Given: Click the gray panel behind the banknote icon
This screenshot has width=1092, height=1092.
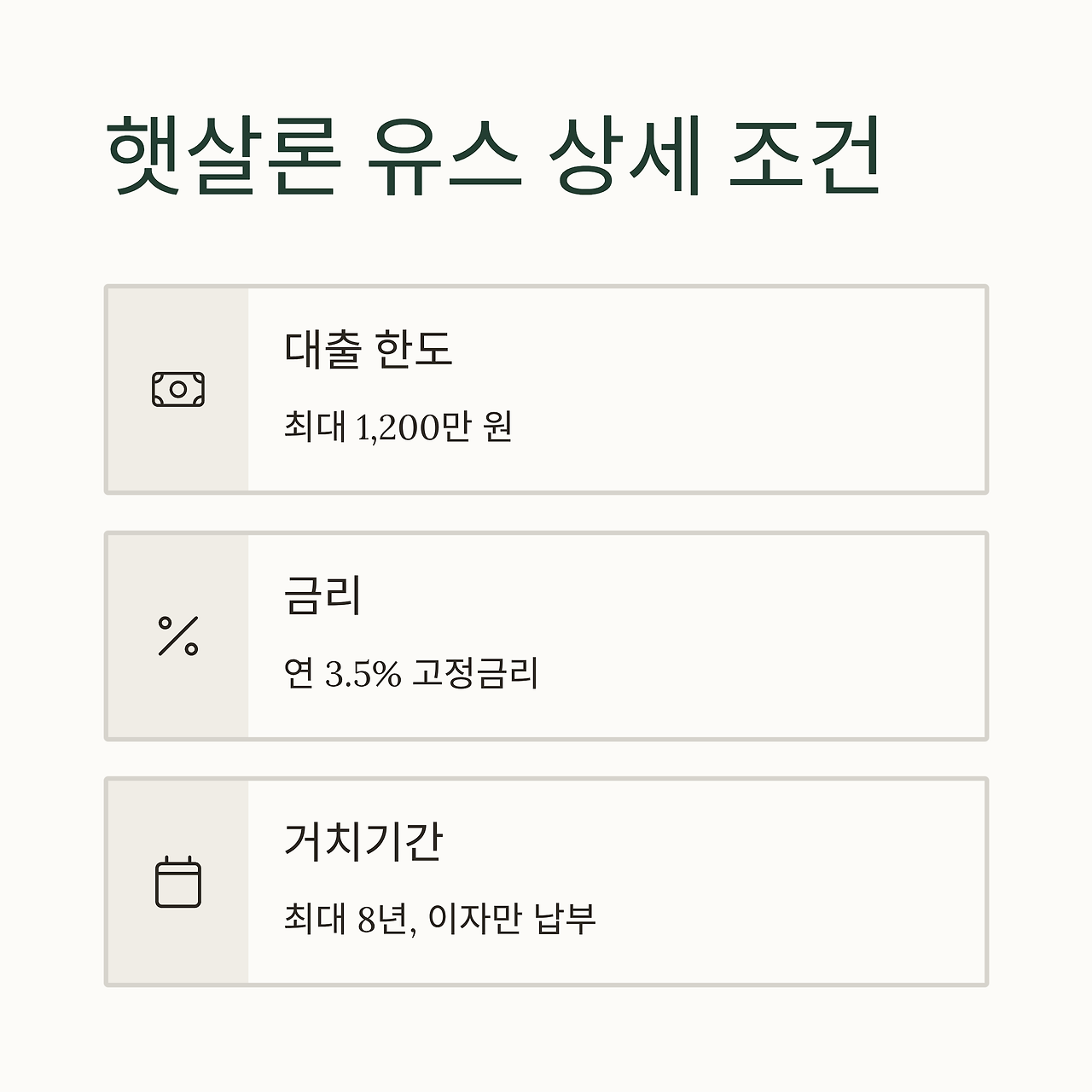Looking at the screenshot, I should pos(177,389).
